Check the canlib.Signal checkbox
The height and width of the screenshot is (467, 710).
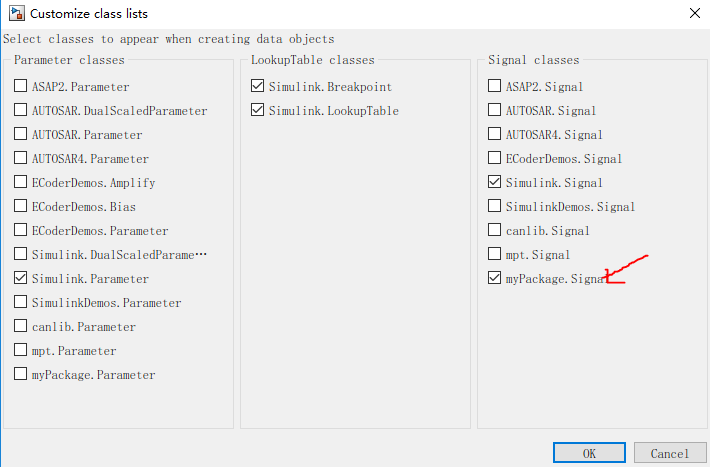pos(494,231)
